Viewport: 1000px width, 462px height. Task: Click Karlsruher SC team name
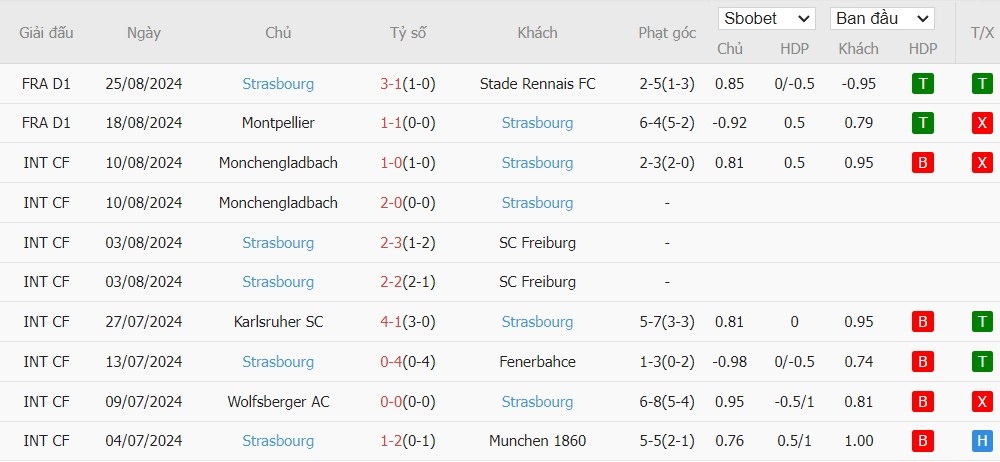point(278,322)
